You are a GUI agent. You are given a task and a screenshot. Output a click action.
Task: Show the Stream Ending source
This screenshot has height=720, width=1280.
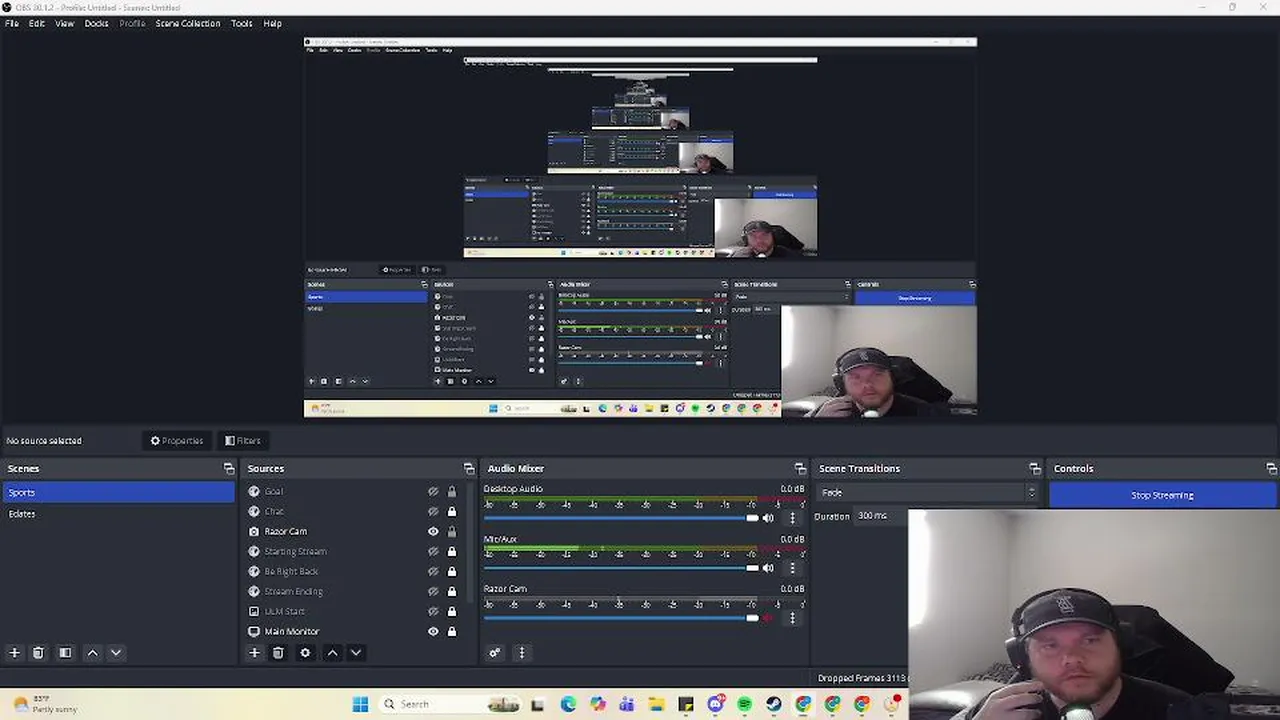[x=433, y=591]
